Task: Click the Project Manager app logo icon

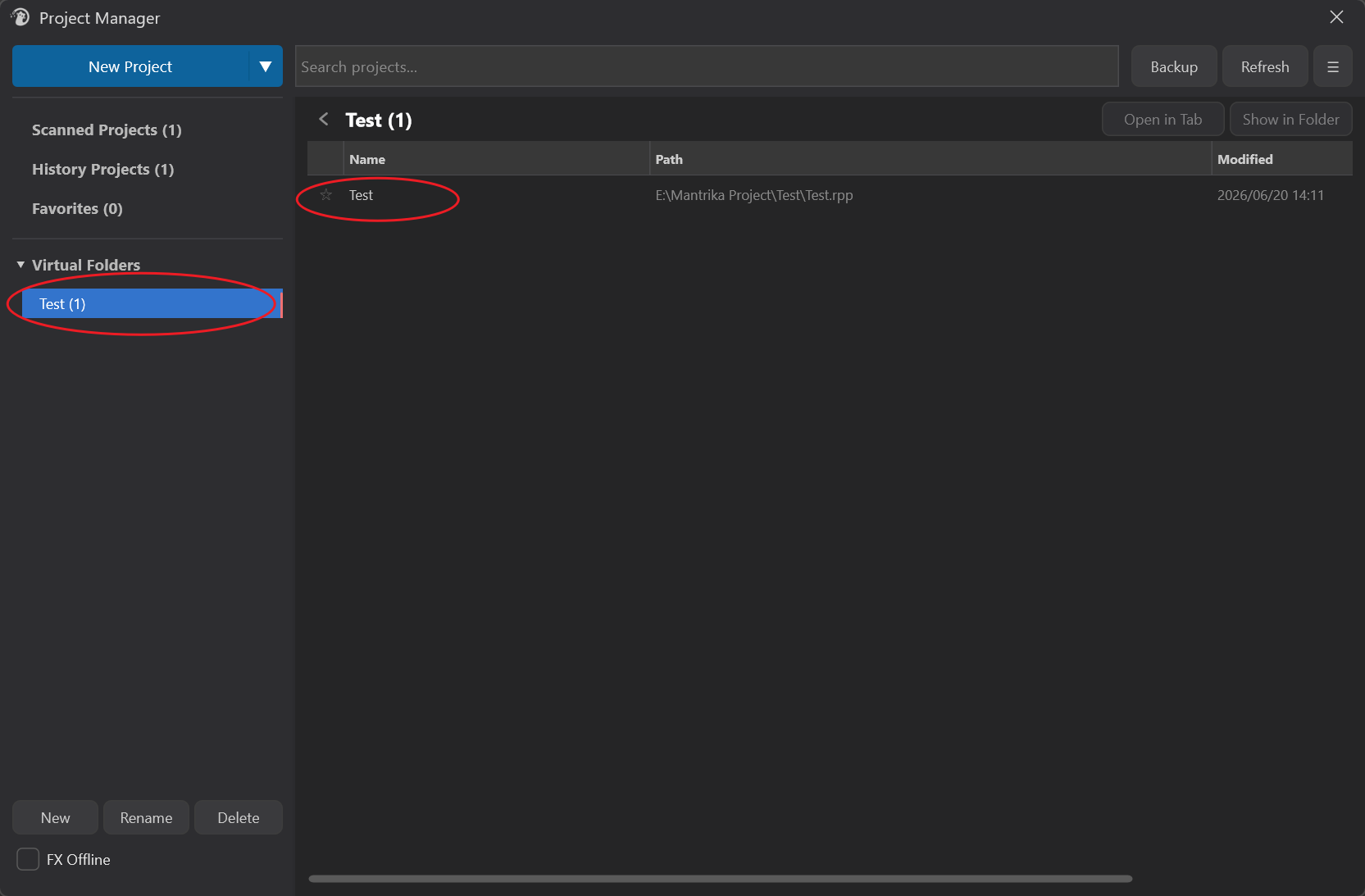Action: 20,17
